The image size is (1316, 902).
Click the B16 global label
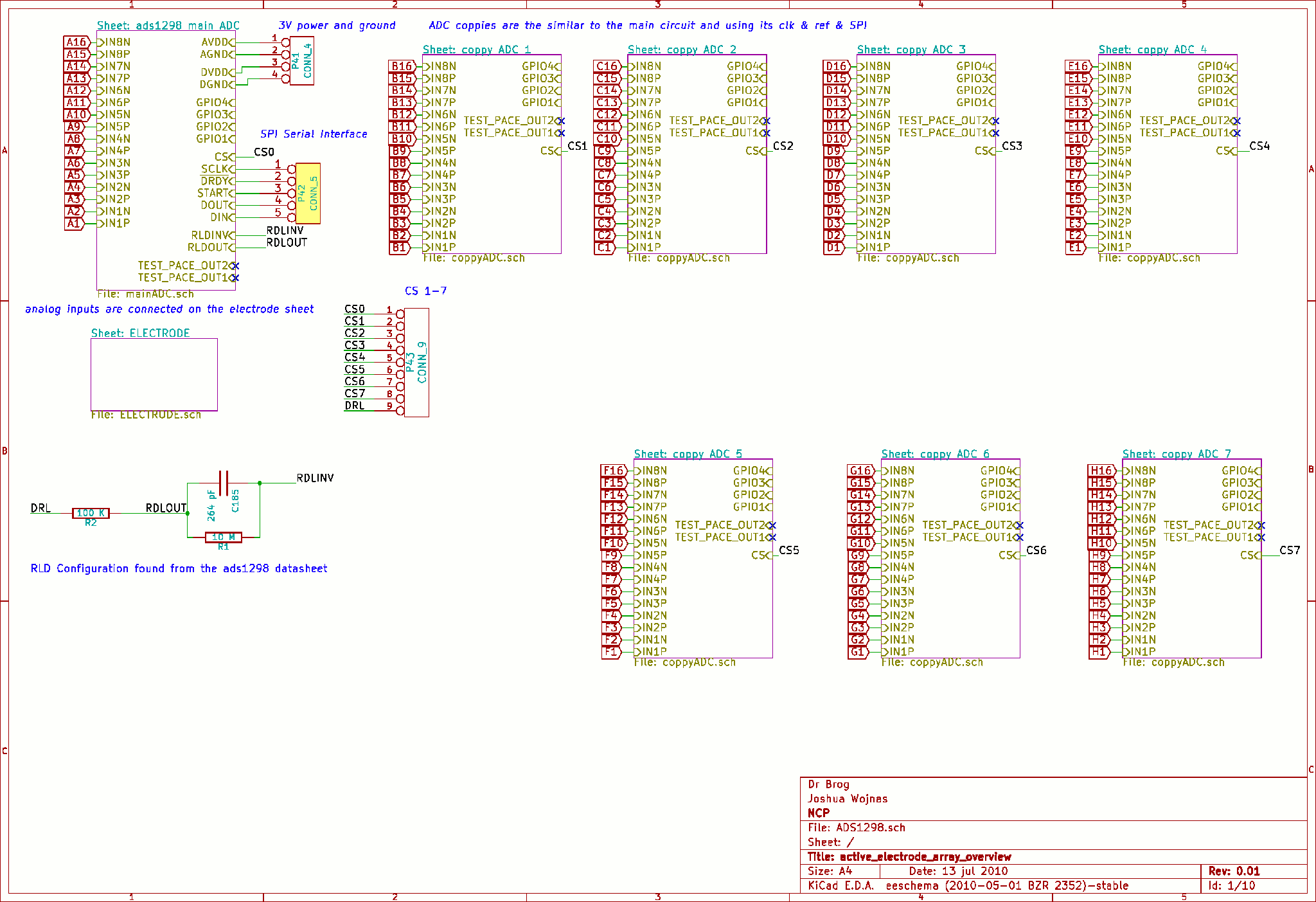(402, 66)
